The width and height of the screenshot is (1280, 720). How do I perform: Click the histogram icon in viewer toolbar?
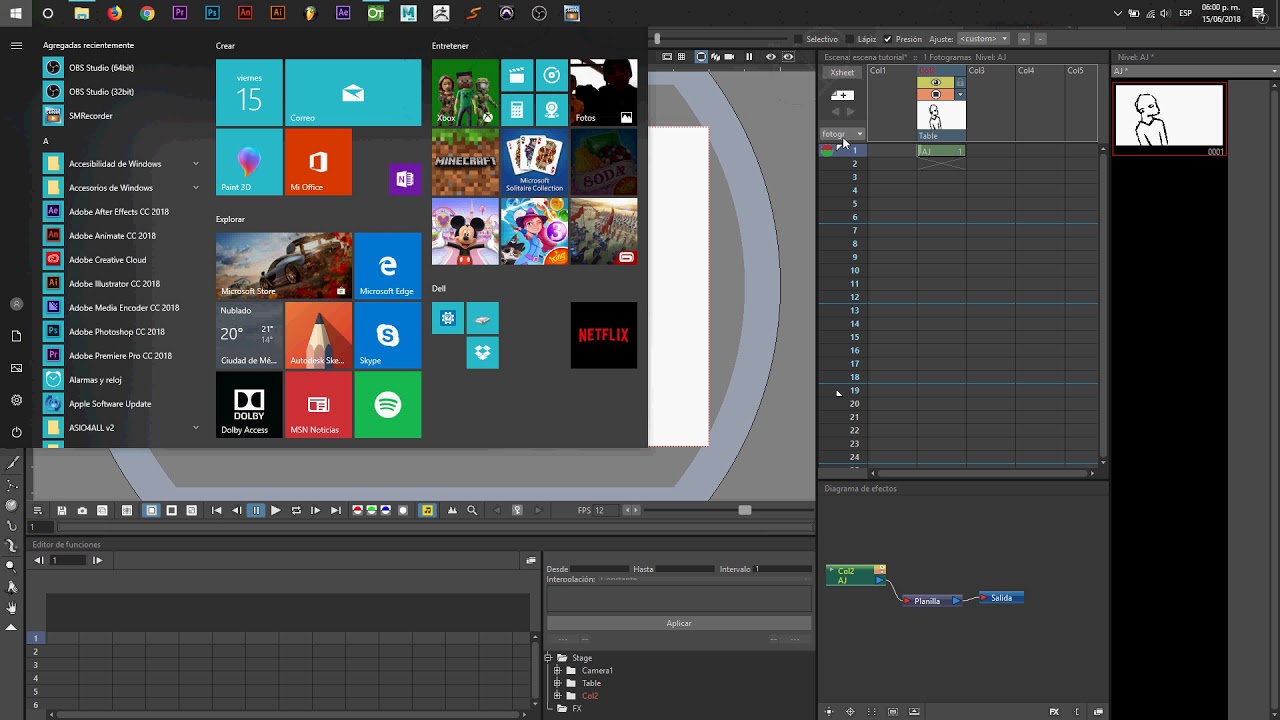(x=452, y=510)
